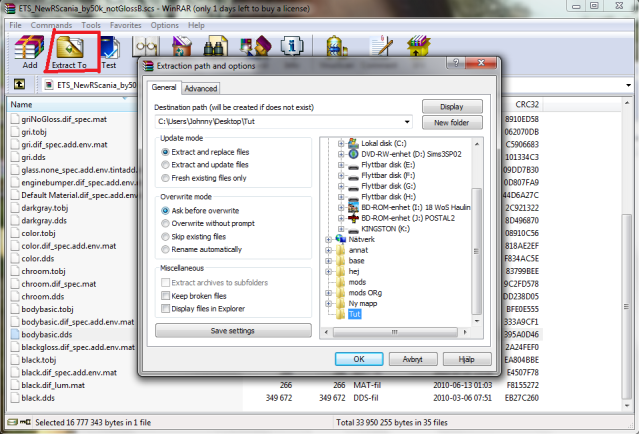Click the View glasses toolbar icon
The width and height of the screenshot is (639, 434).
[145, 47]
